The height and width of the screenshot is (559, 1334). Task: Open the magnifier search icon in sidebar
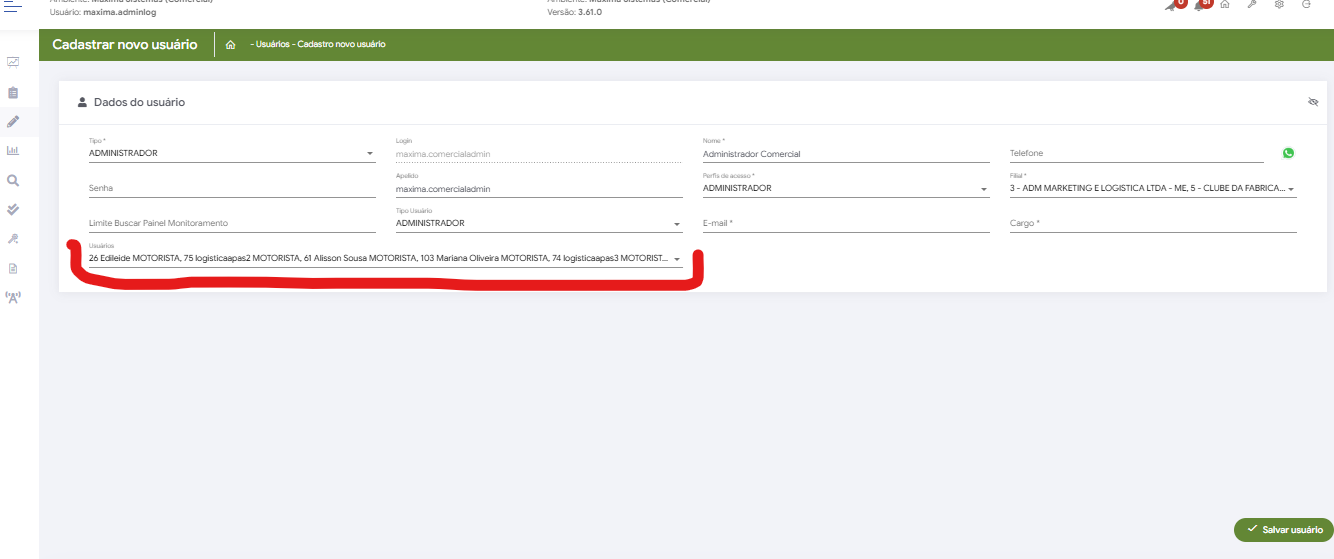13,181
